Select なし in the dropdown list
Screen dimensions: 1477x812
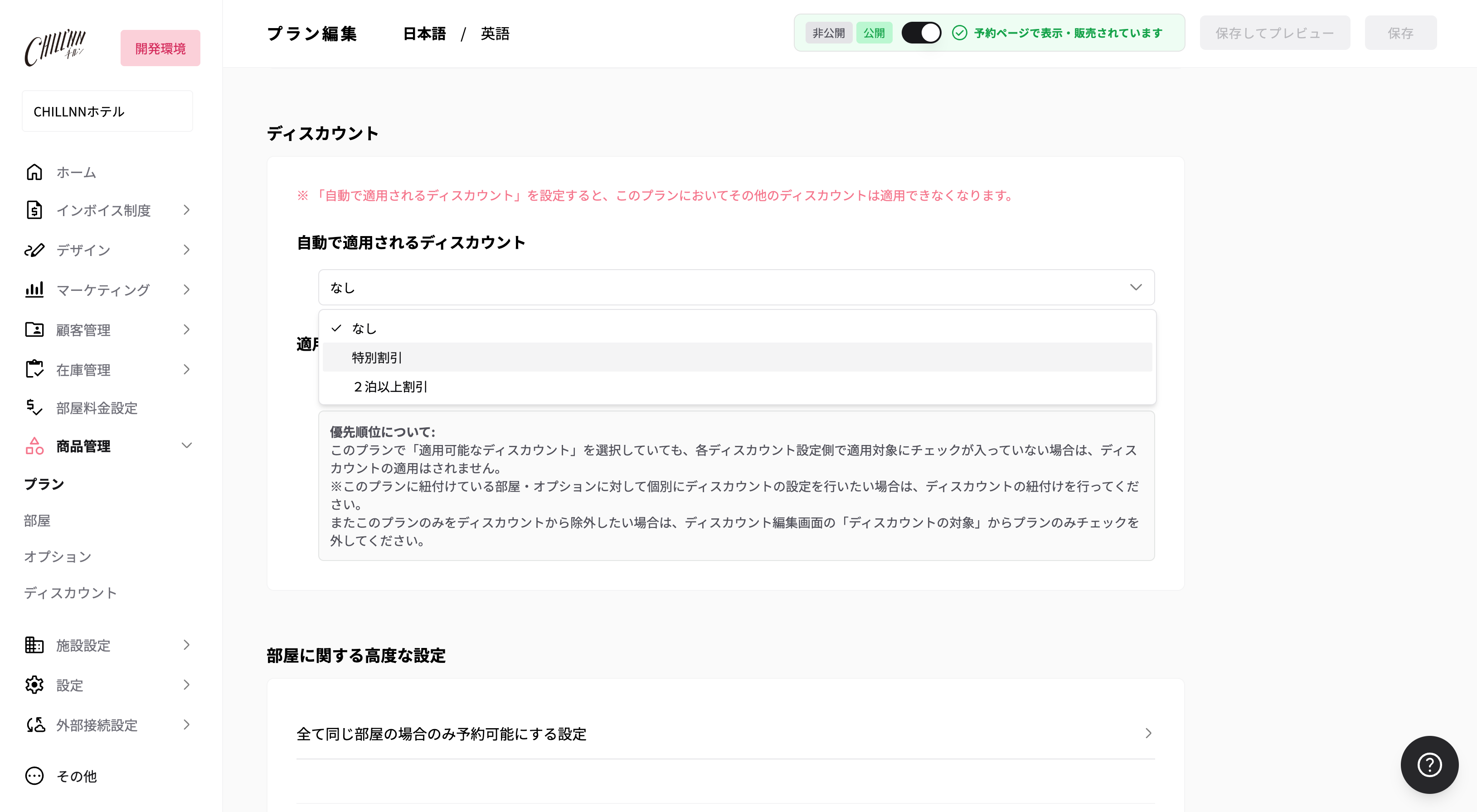(x=737, y=329)
